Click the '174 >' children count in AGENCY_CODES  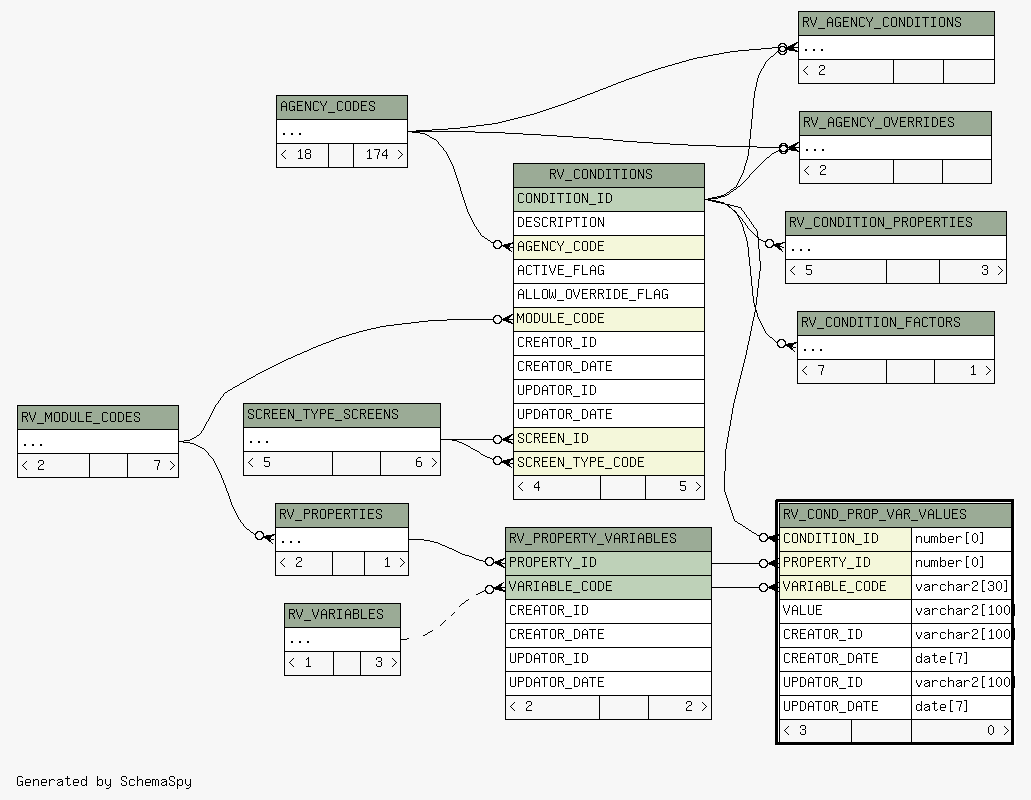[381, 155]
